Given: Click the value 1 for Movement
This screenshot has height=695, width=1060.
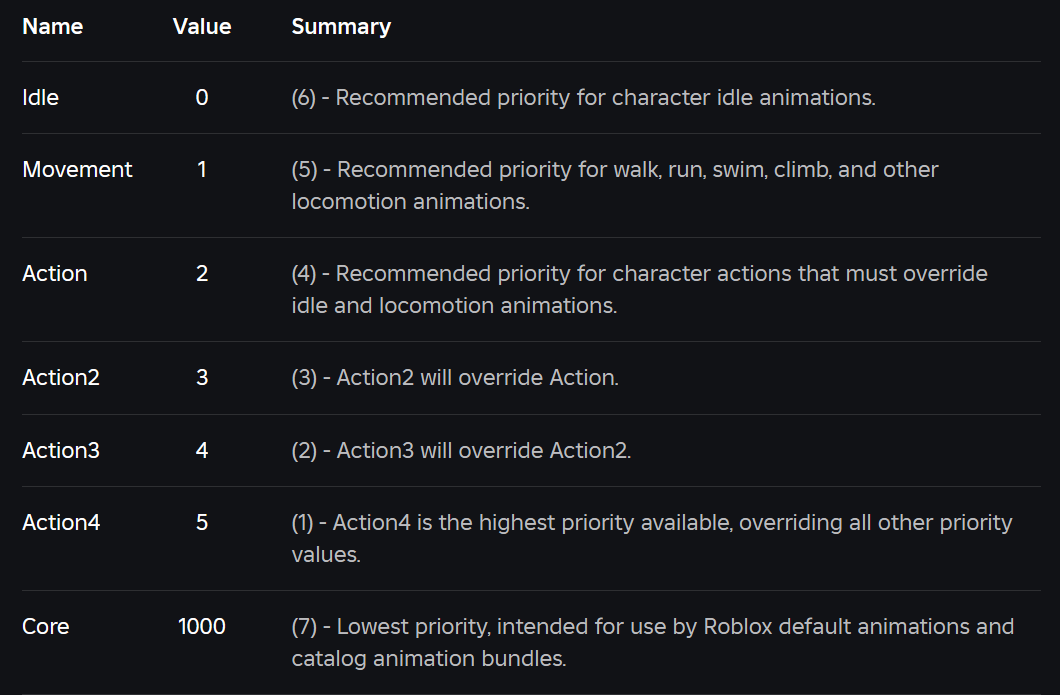Looking at the screenshot, I should point(202,169).
